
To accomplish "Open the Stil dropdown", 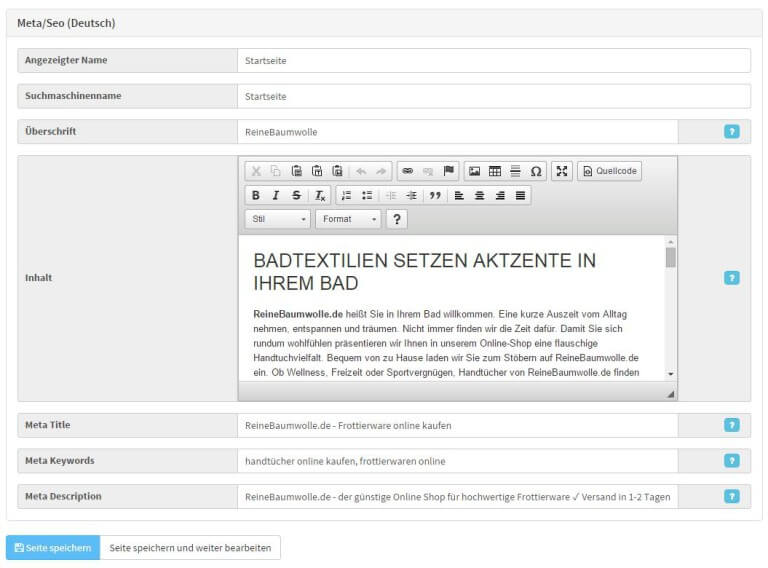I will (x=277, y=219).
